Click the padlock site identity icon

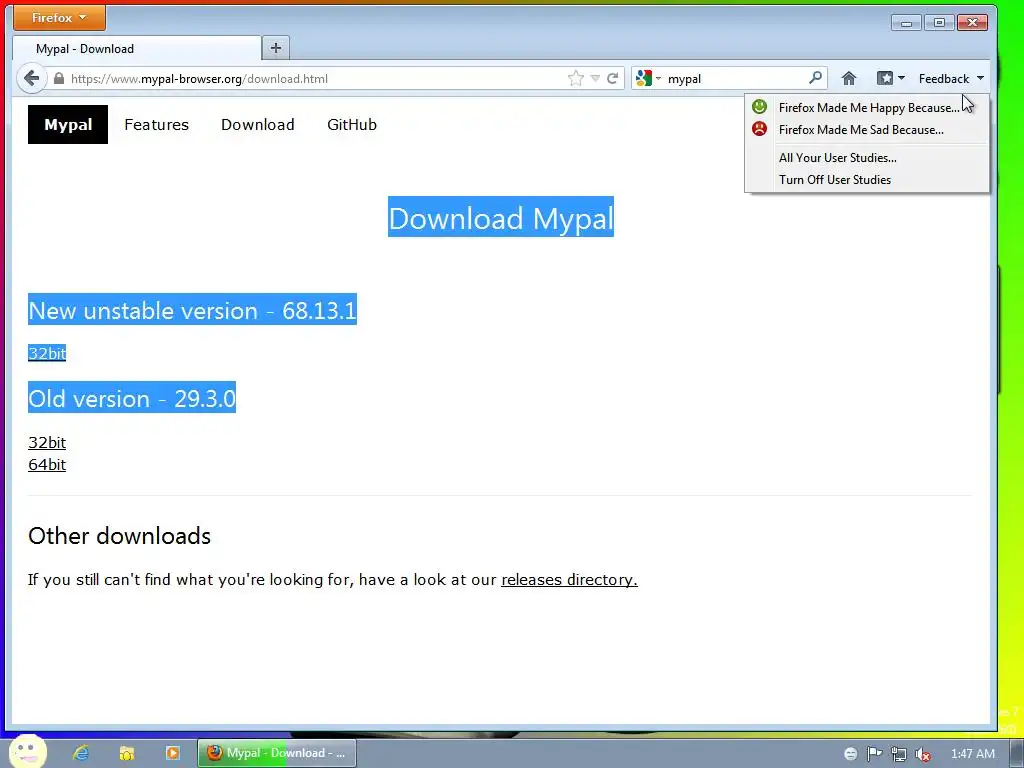59,78
